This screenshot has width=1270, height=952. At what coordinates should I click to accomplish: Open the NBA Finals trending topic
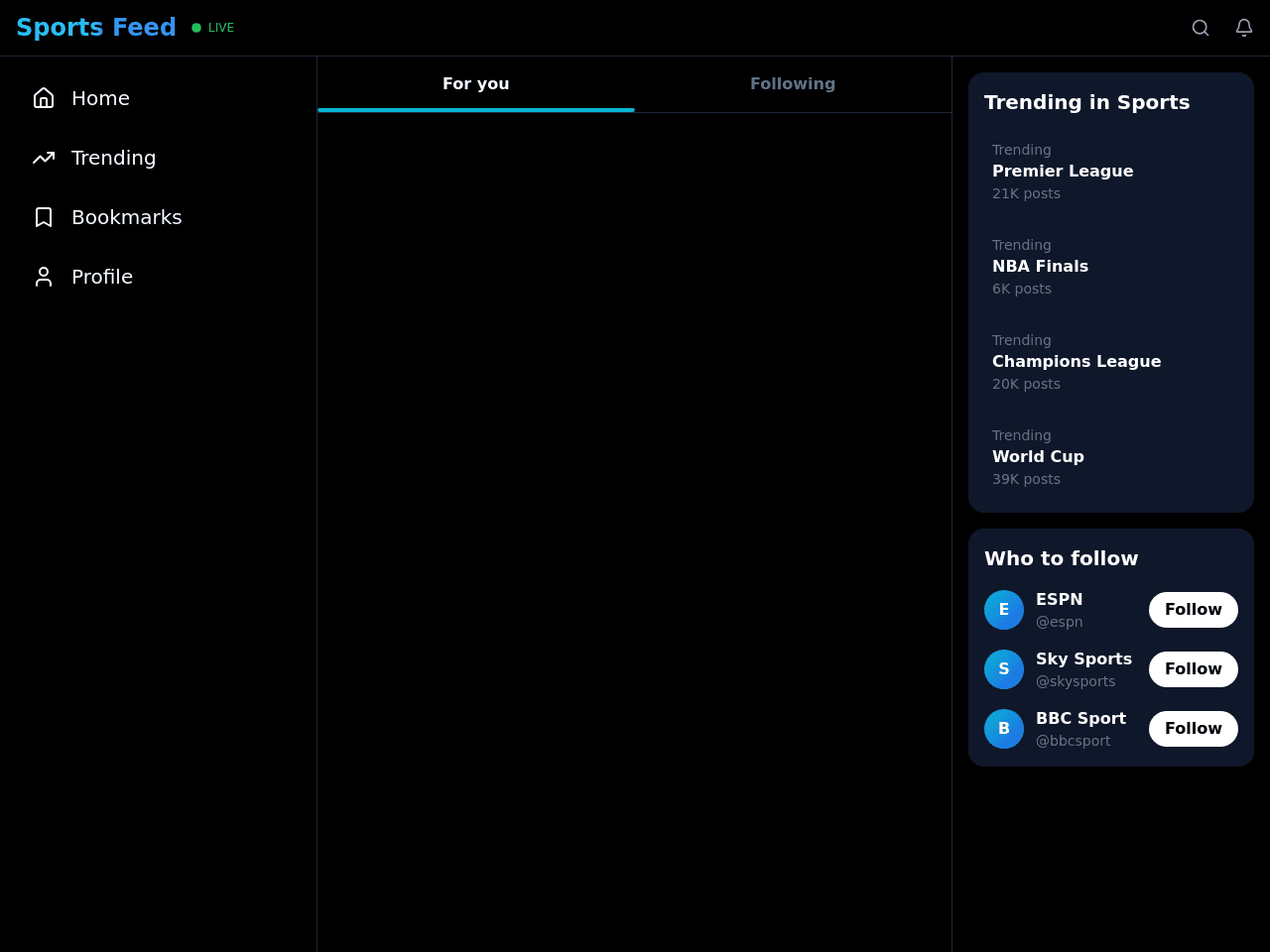click(1111, 267)
